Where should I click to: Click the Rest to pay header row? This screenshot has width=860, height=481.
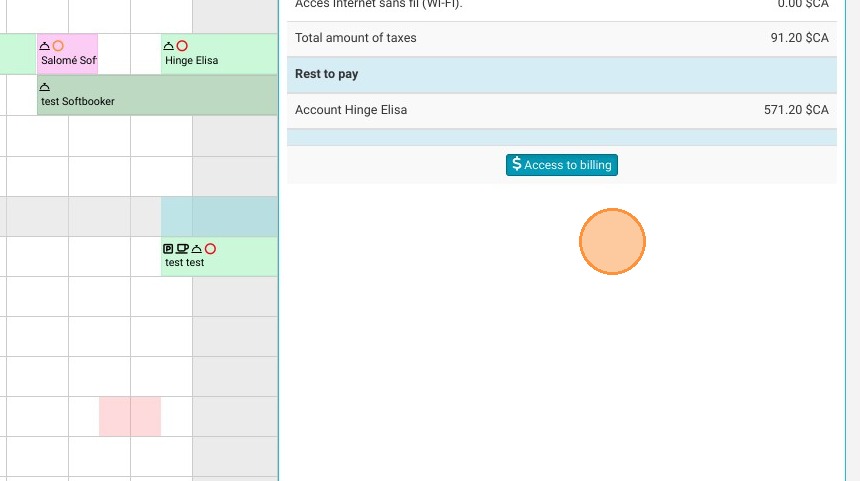[562, 74]
